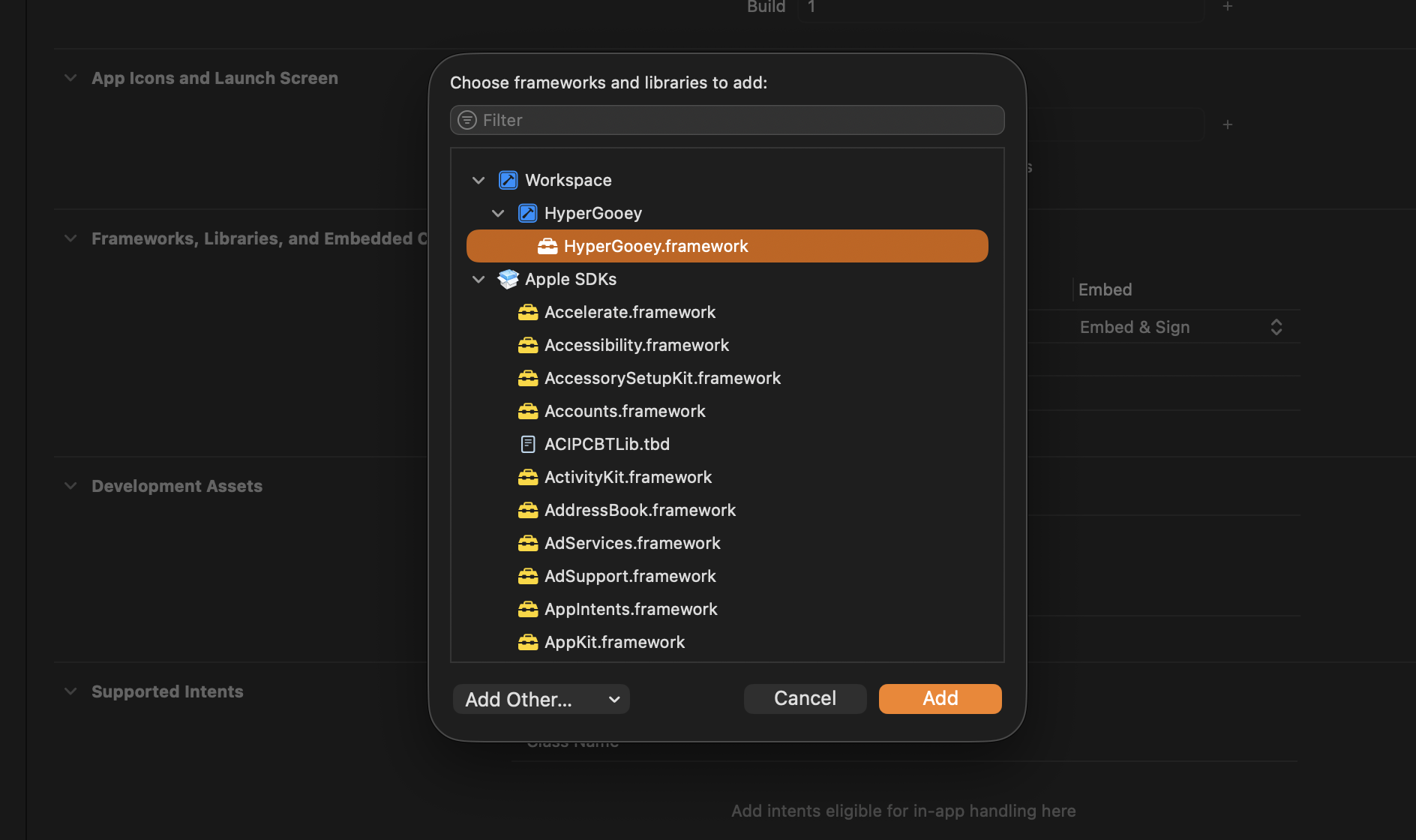Click the ActivityKit.framework toolbox icon
This screenshot has width=1416, height=840.
[528, 477]
